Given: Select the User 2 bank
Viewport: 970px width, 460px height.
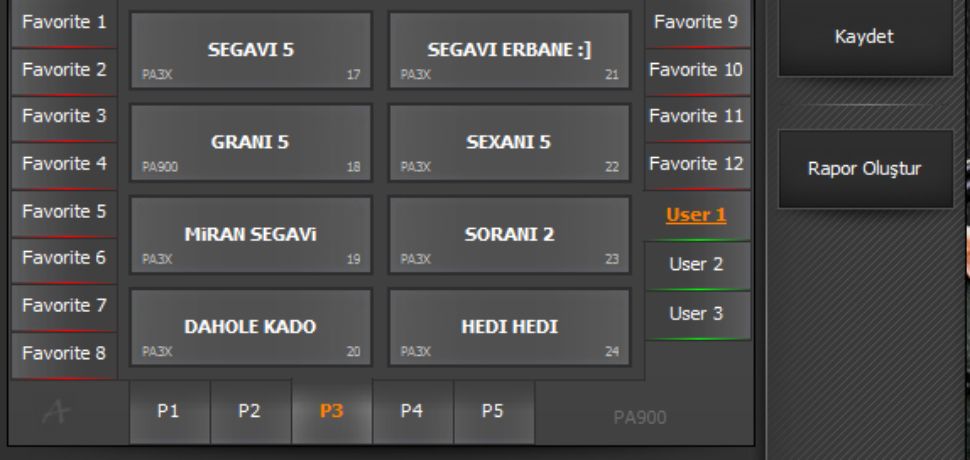Looking at the screenshot, I should point(697,265).
